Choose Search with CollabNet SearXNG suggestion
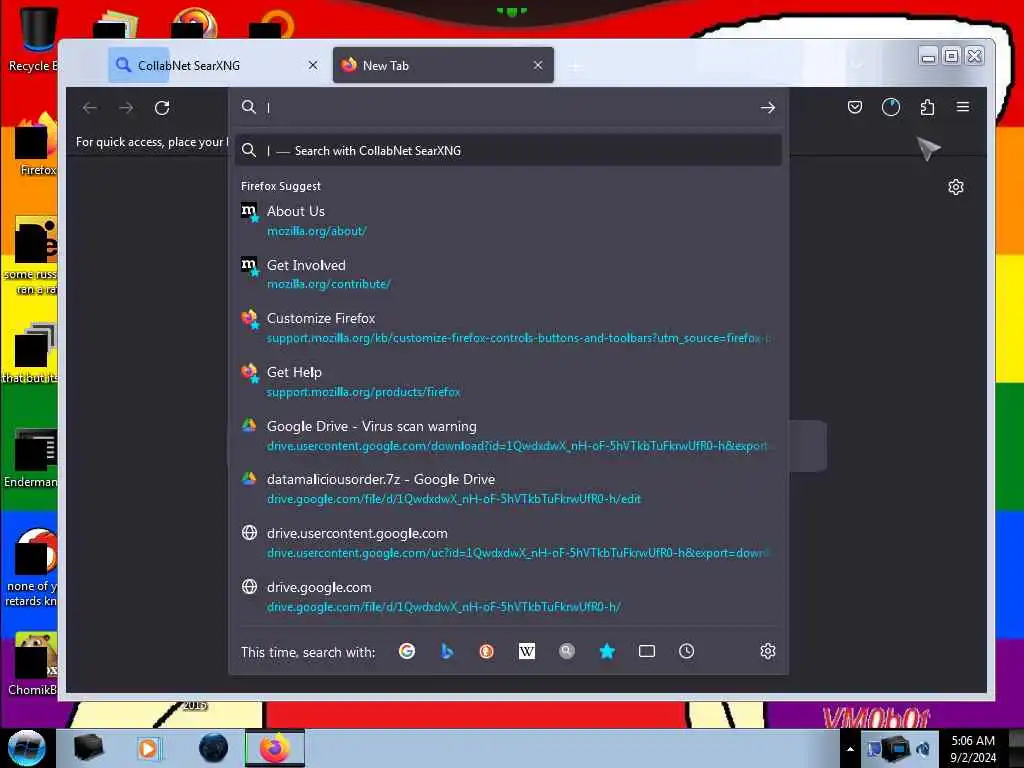1024x768 pixels. pyautogui.click(x=508, y=151)
